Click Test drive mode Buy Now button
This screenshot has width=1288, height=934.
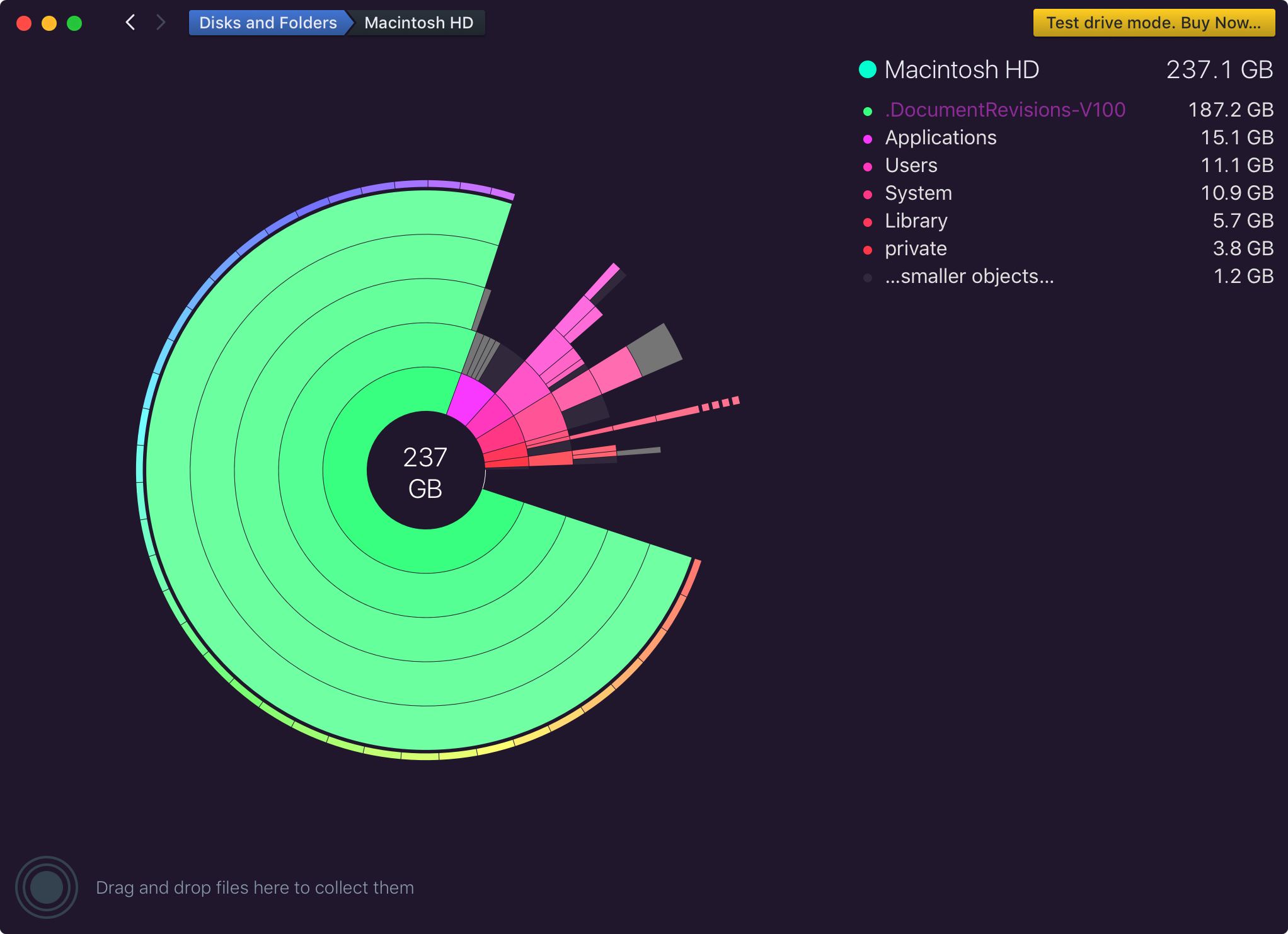(1154, 23)
